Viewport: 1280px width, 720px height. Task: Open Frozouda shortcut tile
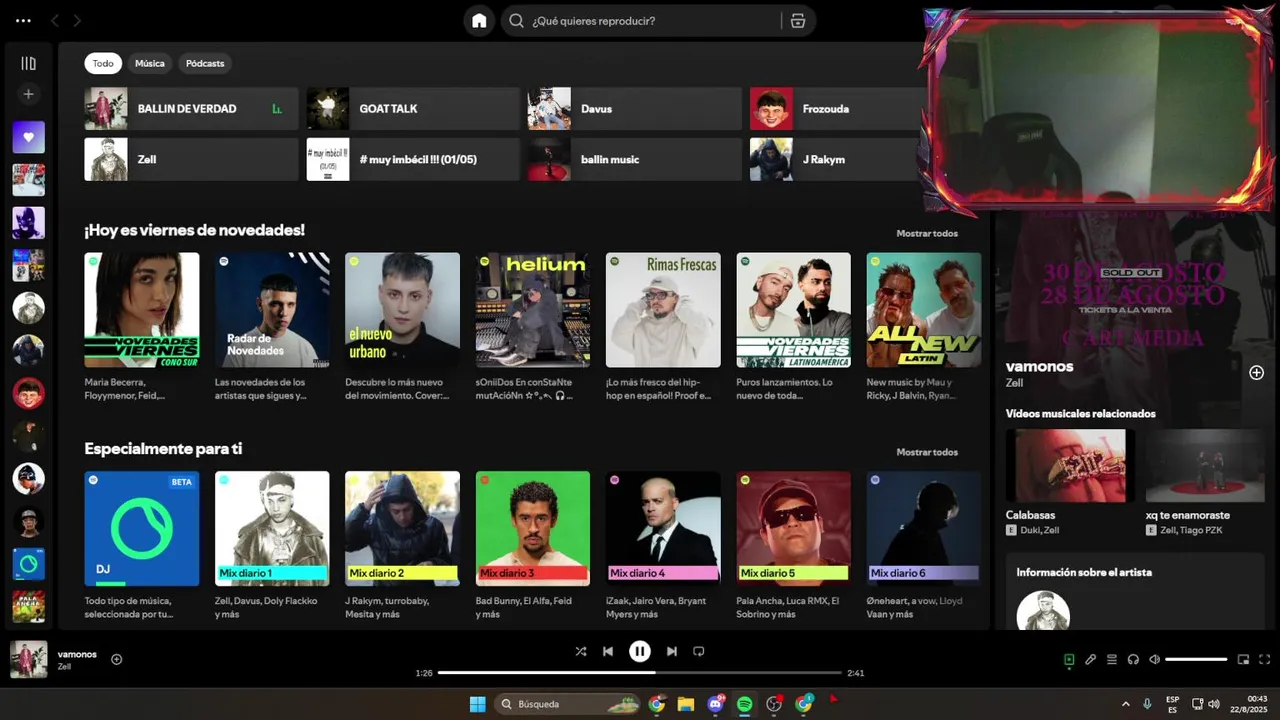pyautogui.click(x=838, y=108)
